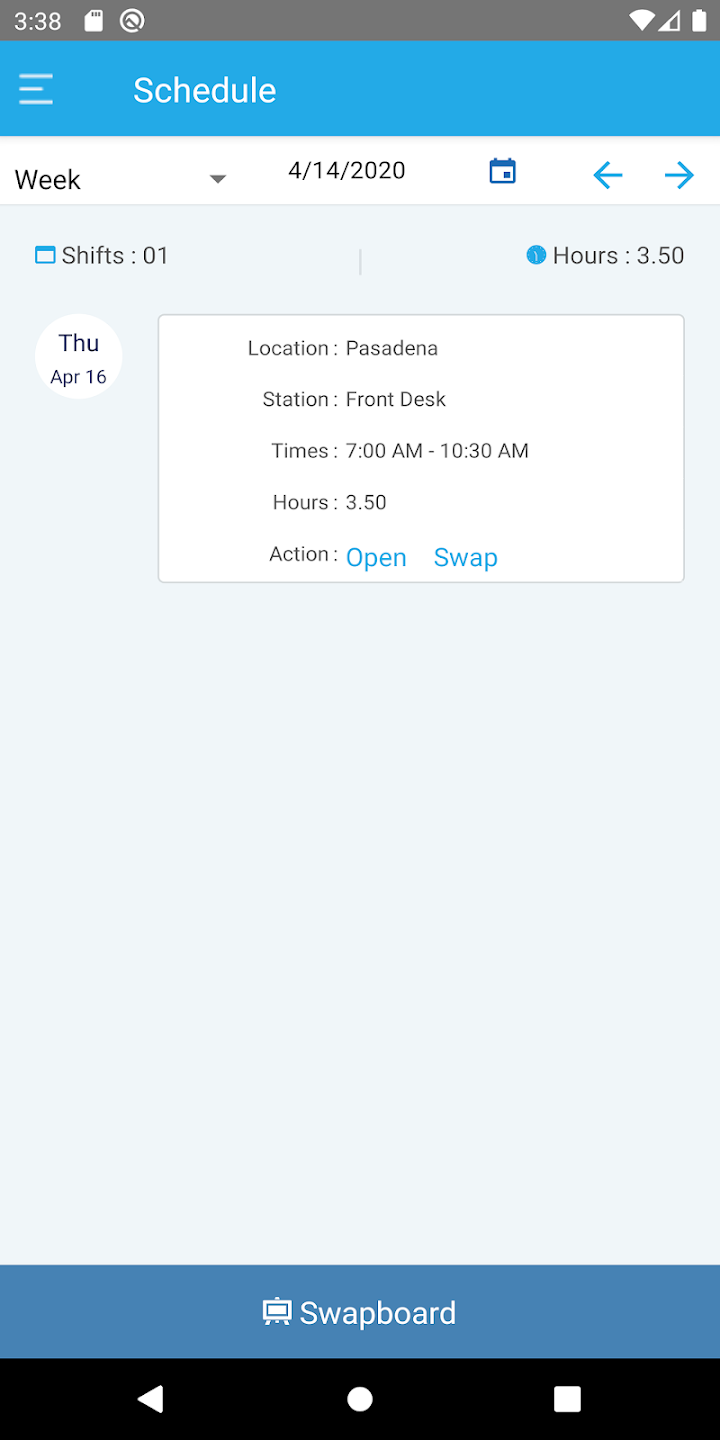The width and height of the screenshot is (720, 1440).
Task: Select the Week view selector text
Action: (48, 180)
